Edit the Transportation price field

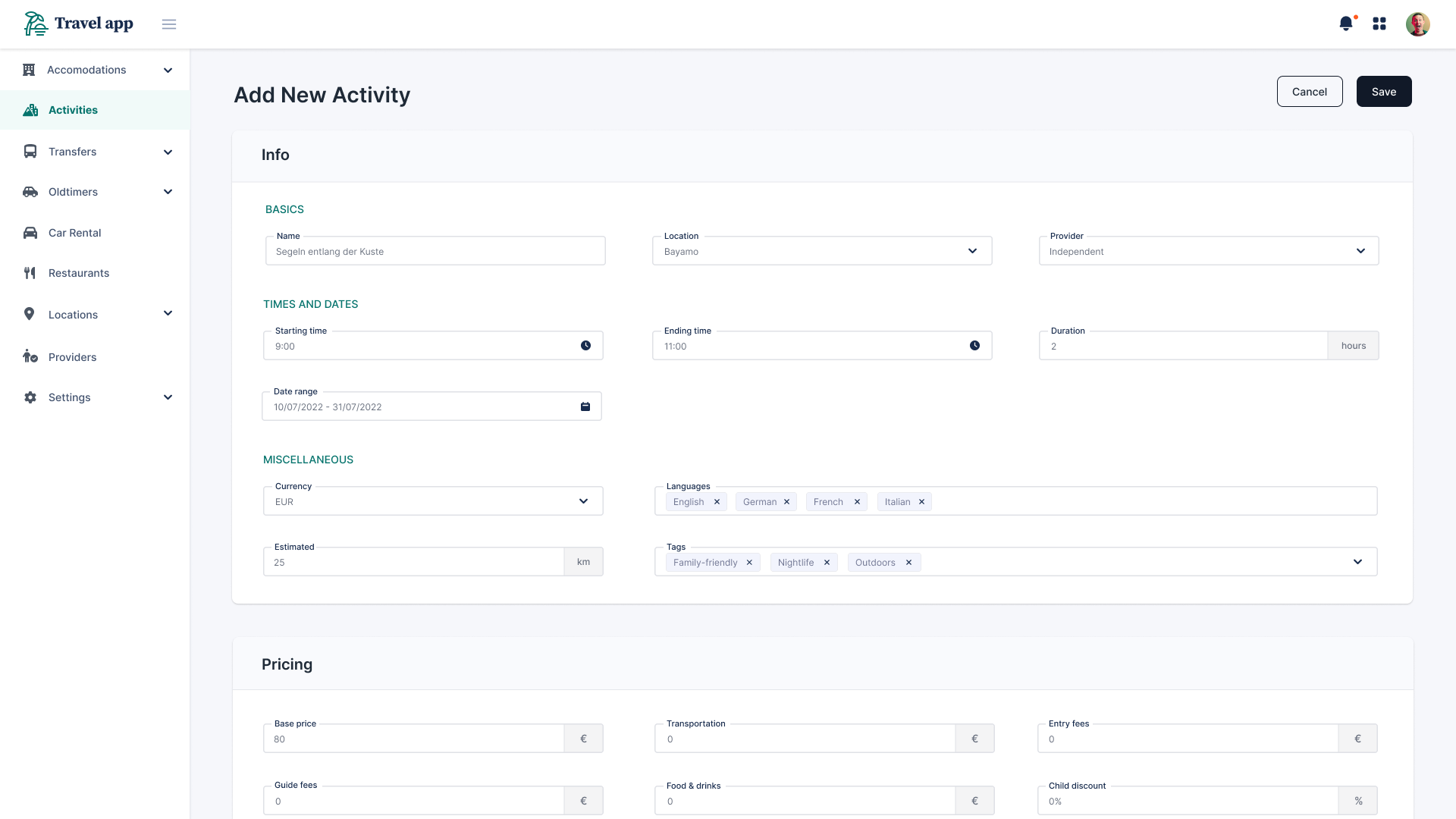805,739
